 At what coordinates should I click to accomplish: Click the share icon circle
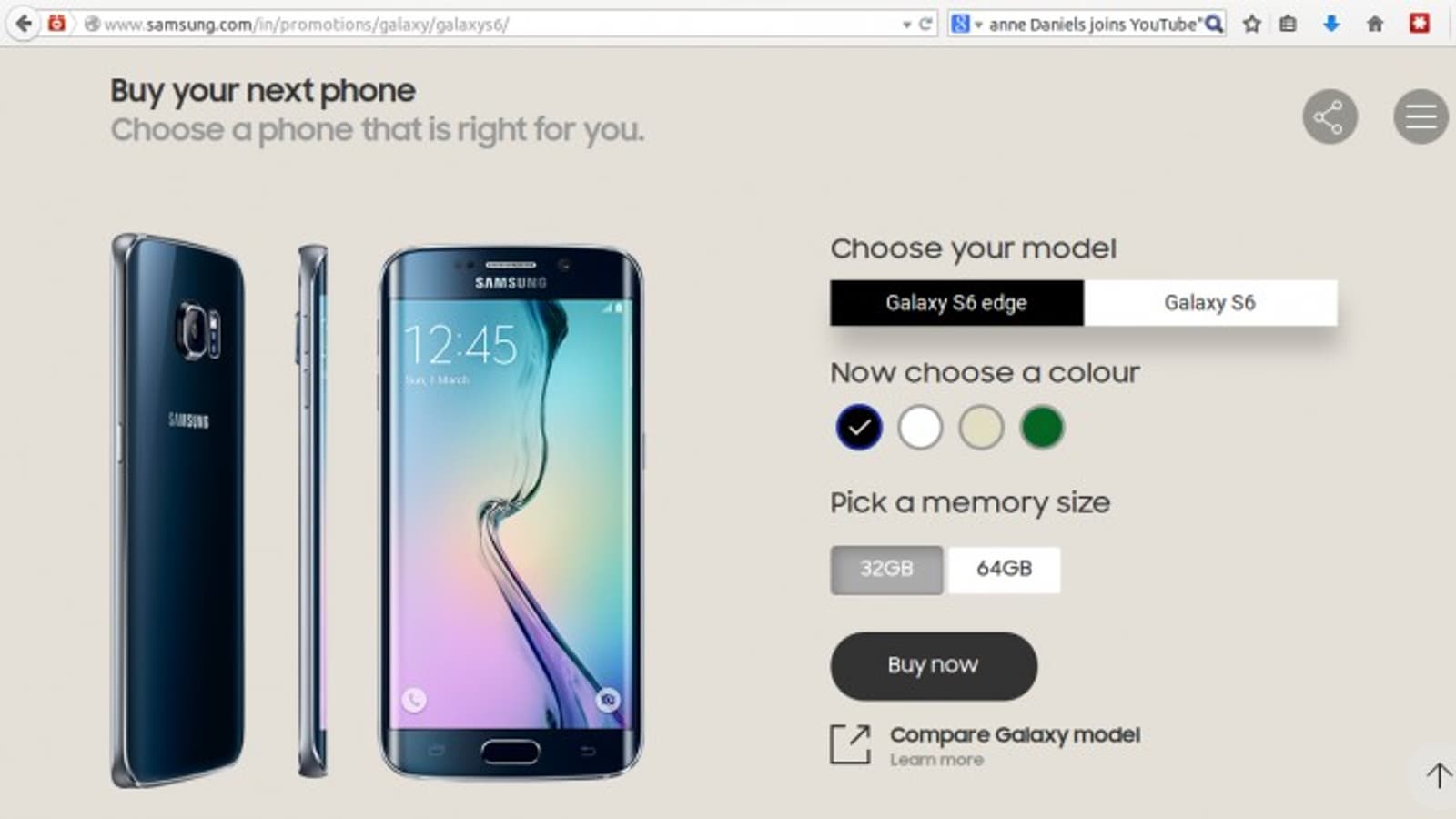[x=1330, y=116]
